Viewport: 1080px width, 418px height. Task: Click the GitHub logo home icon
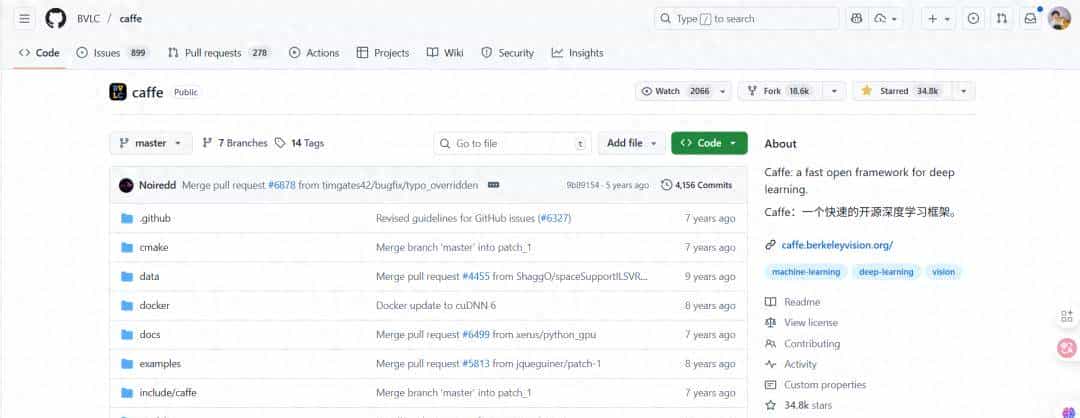click(x=56, y=18)
